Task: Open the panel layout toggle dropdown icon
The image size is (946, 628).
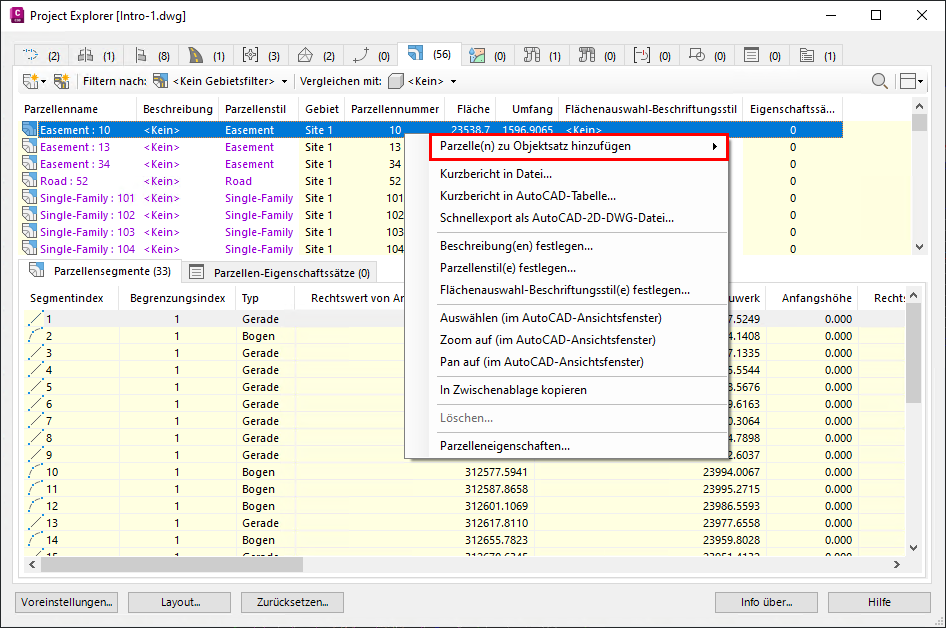Action: point(911,81)
